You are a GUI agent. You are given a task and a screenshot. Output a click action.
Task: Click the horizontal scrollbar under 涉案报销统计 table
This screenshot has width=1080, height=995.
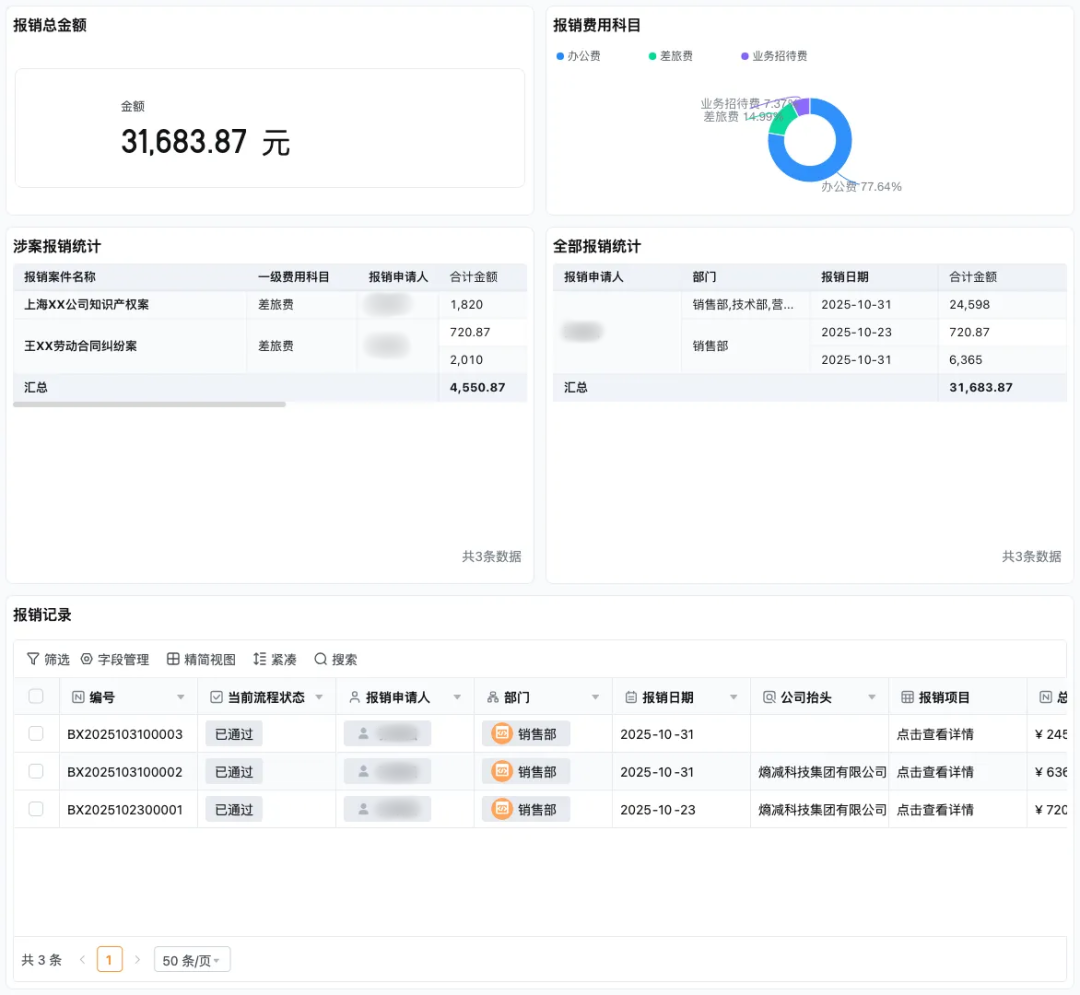point(150,404)
